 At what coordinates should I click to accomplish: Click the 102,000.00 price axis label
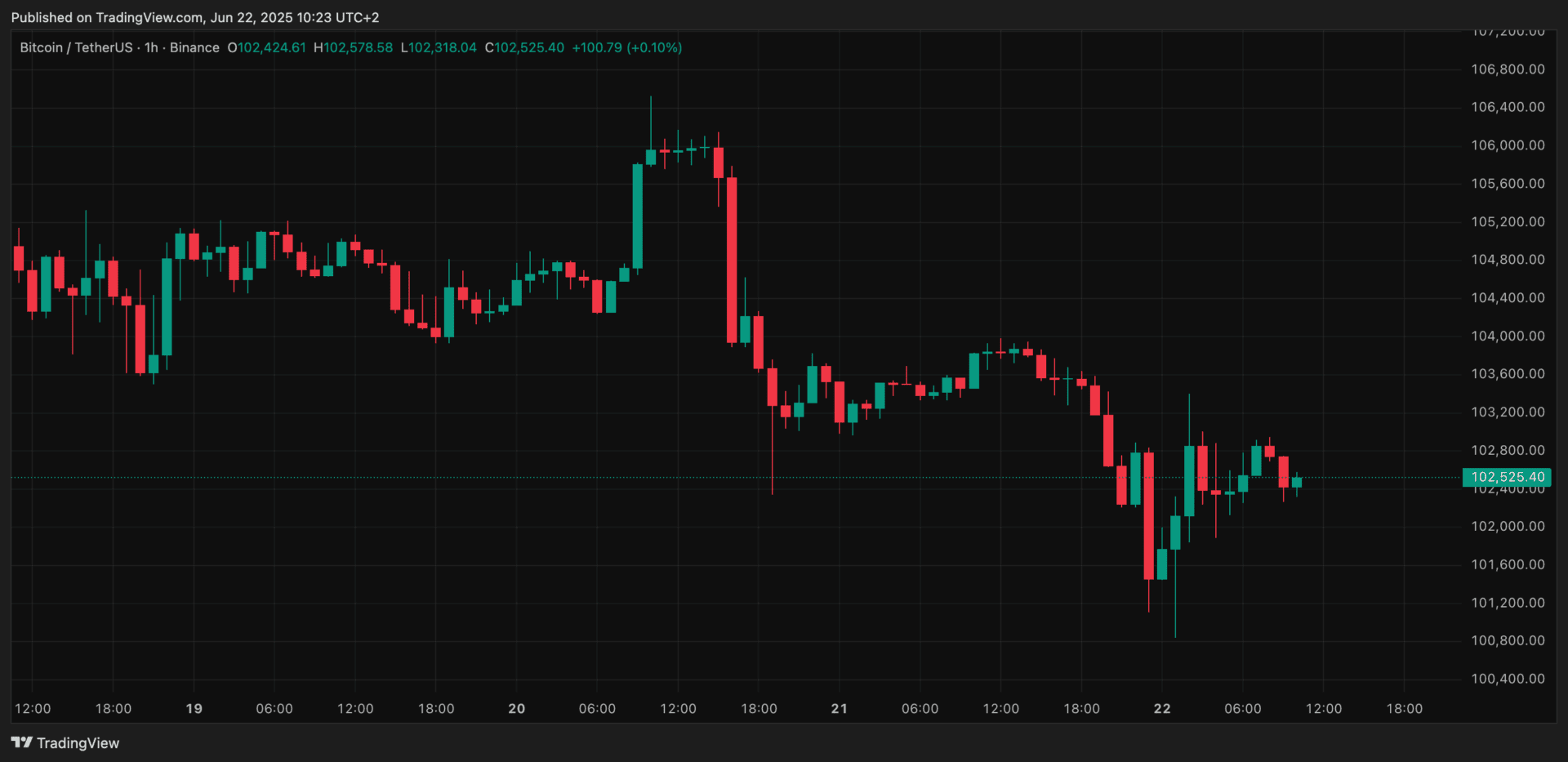pos(1508,526)
